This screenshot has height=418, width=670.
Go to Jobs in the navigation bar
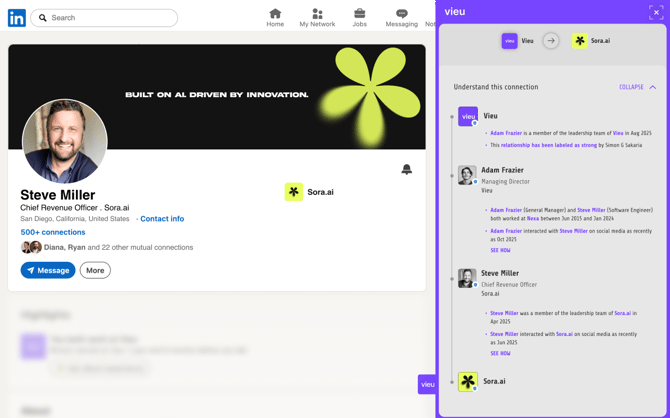pyautogui.click(x=359, y=18)
